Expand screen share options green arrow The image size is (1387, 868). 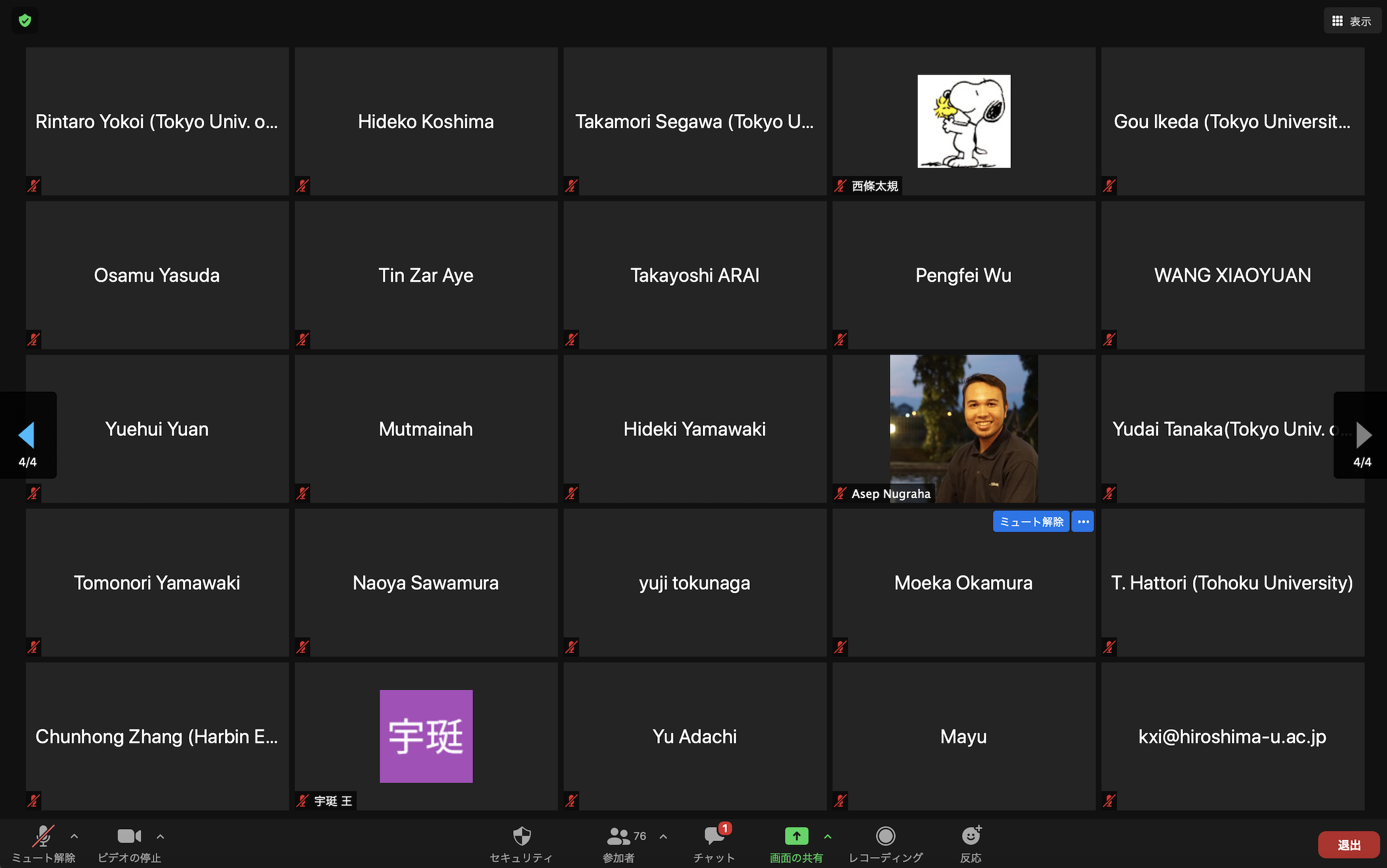(828, 836)
